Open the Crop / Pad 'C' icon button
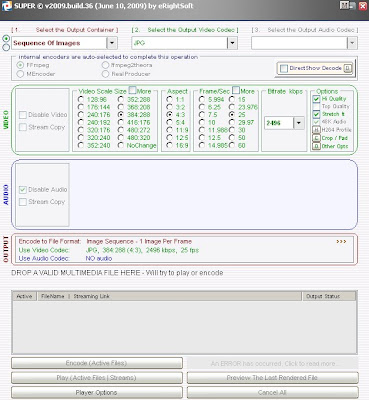 click(x=316, y=138)
